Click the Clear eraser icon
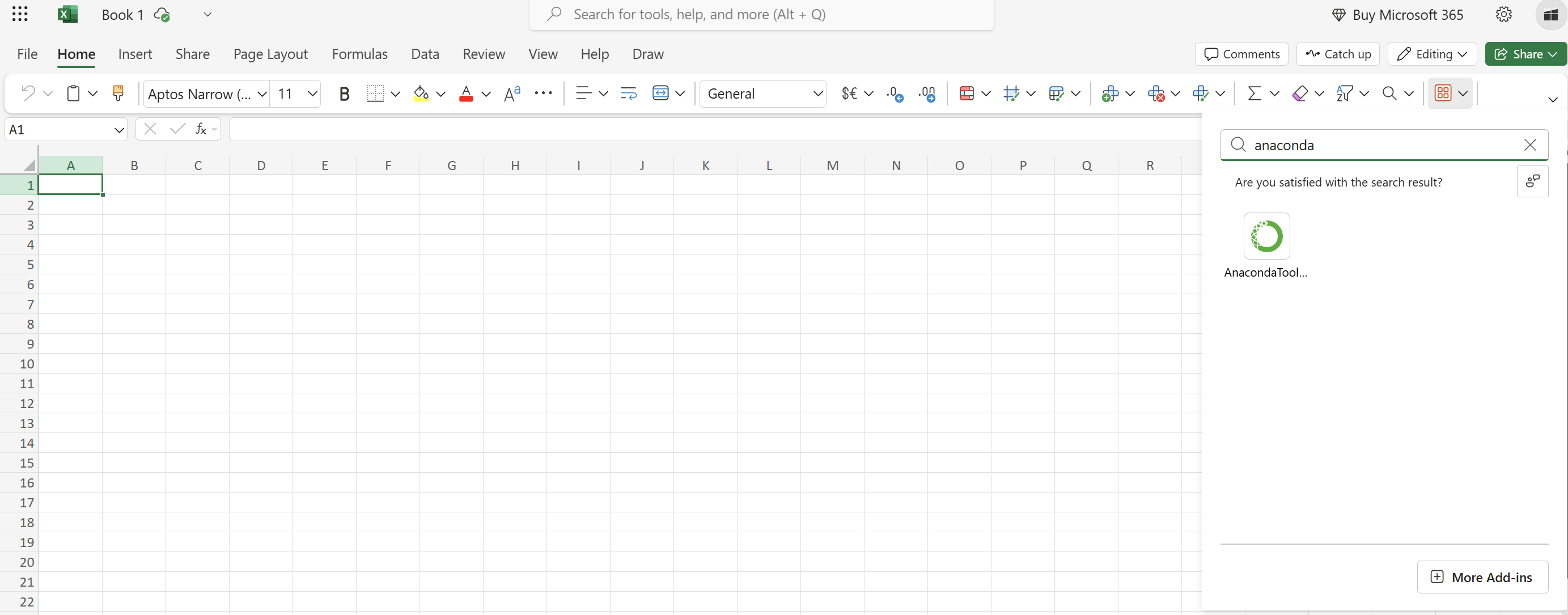 pyautogui.click(x=1299, y=93)
